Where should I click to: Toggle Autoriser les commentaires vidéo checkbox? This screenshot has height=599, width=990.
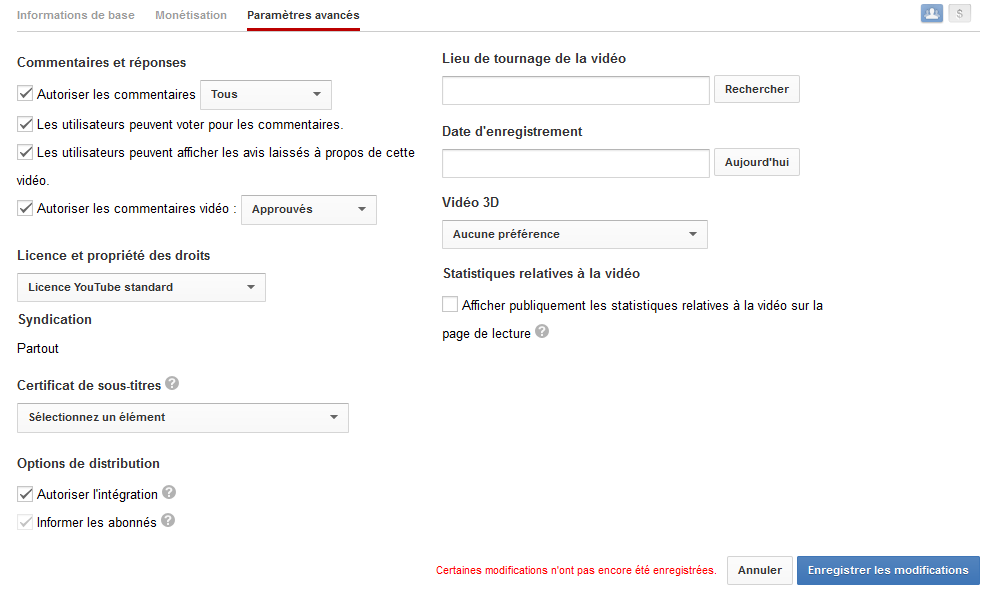[x=25, y=208]
